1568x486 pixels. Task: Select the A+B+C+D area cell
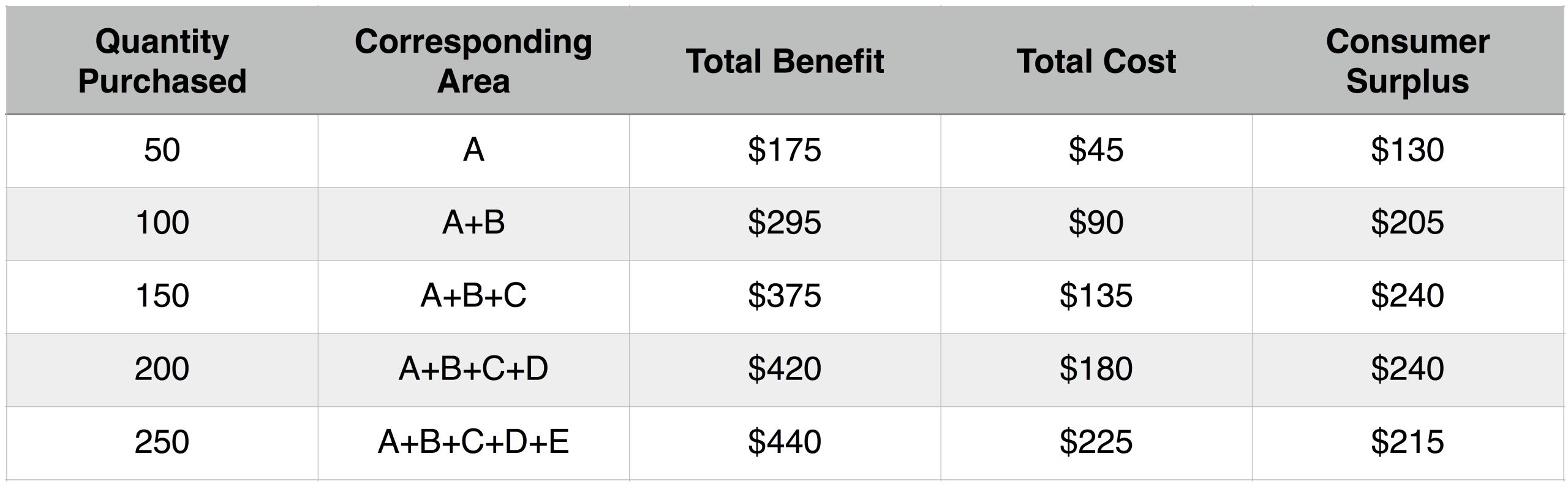point(473,370)
